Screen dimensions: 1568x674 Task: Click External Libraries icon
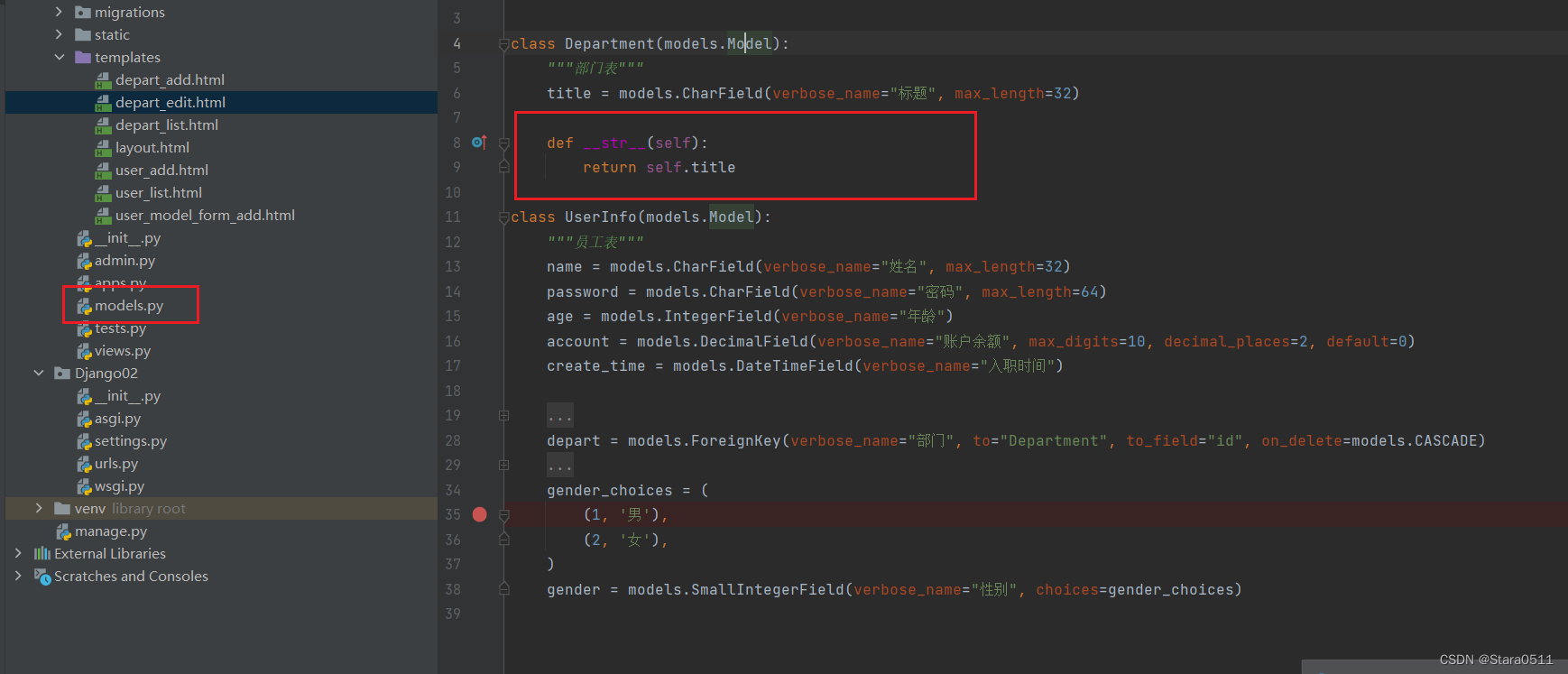pos(42,553)
